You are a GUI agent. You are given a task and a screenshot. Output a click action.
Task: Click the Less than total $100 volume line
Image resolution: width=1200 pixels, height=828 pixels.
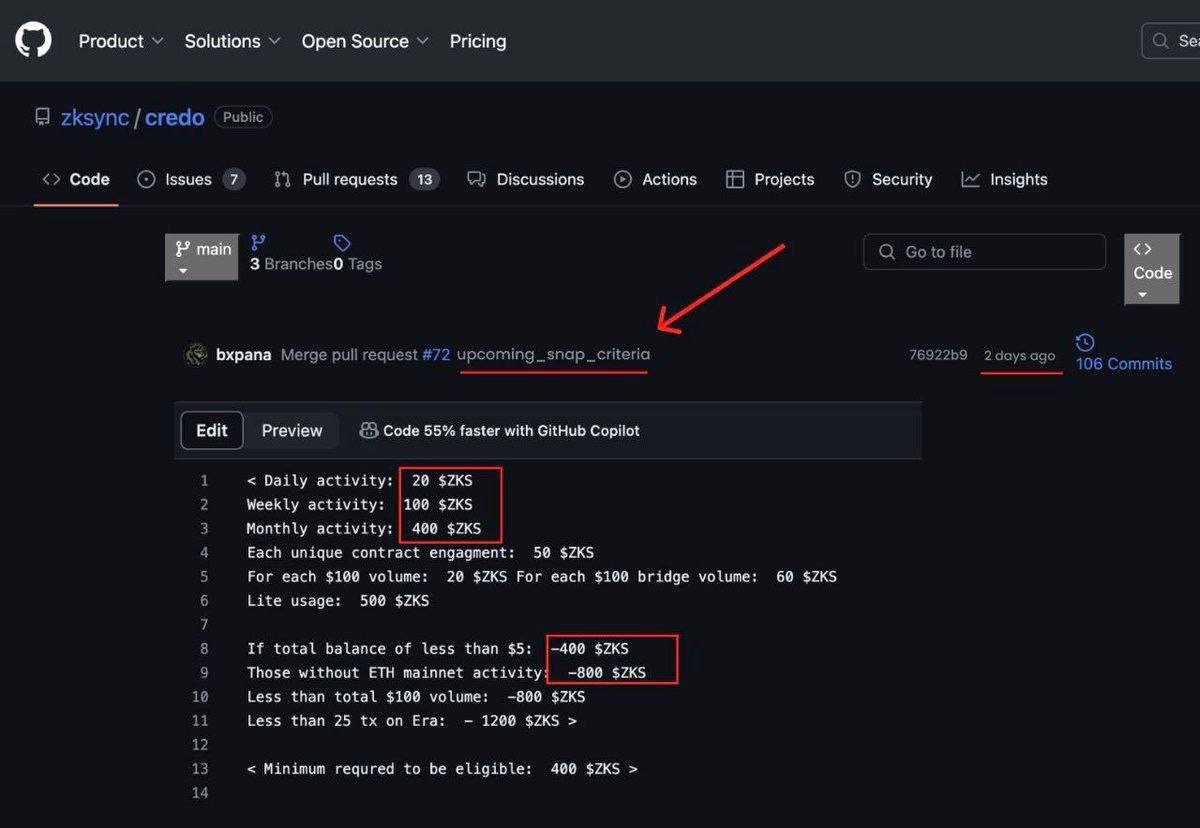point(416,697)
